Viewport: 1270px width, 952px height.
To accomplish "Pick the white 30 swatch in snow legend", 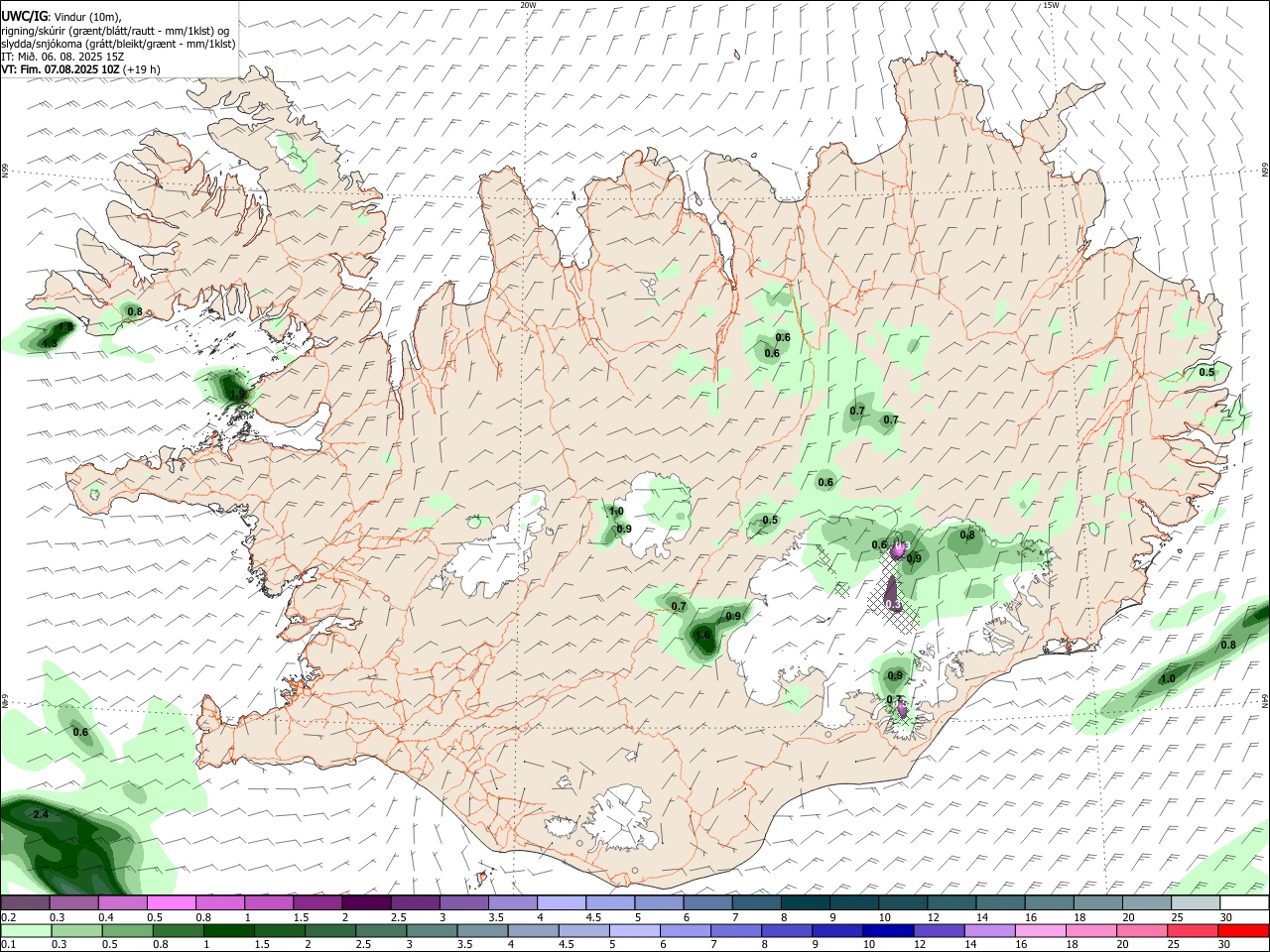I will 1244,903.
